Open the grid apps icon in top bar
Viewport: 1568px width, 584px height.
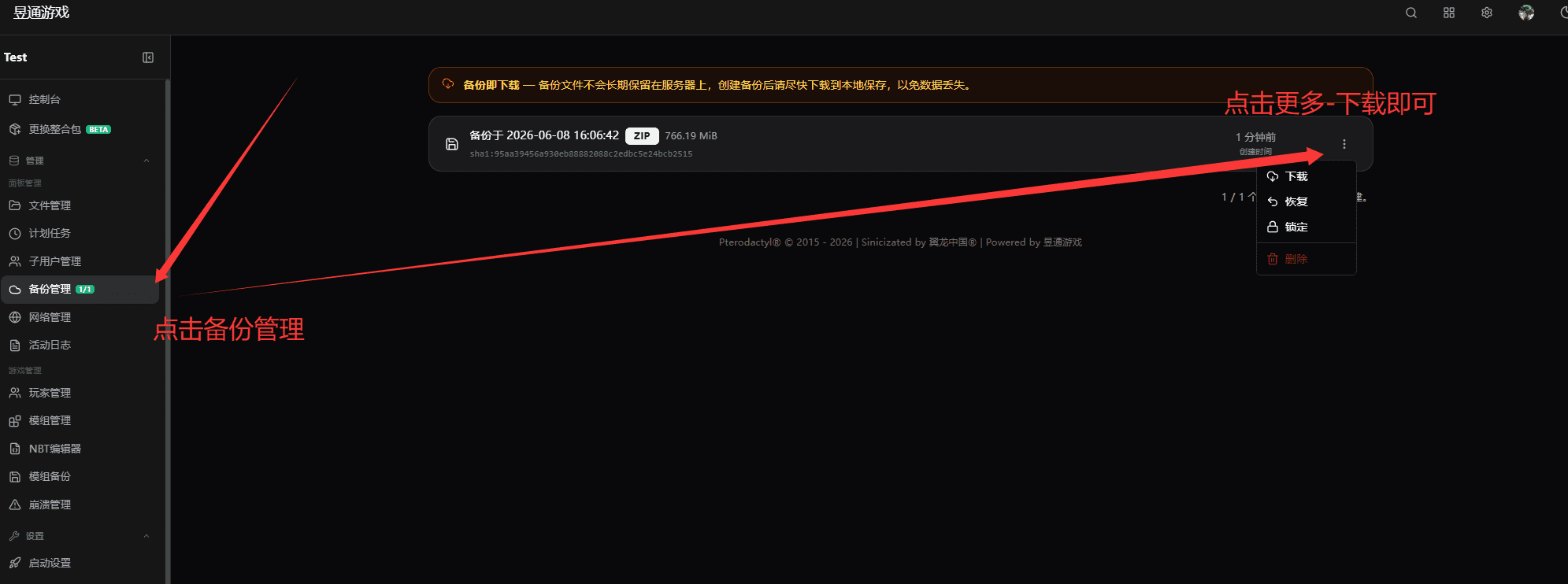coord(1449,13)
